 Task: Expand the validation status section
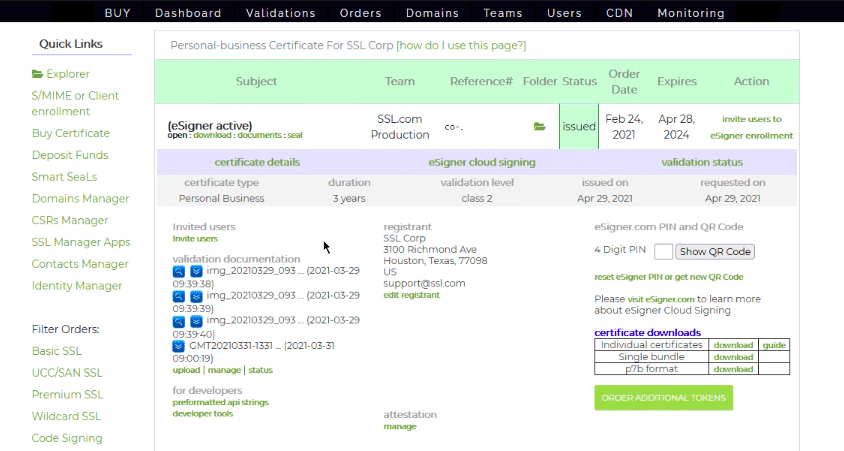[x=701, y=162]
